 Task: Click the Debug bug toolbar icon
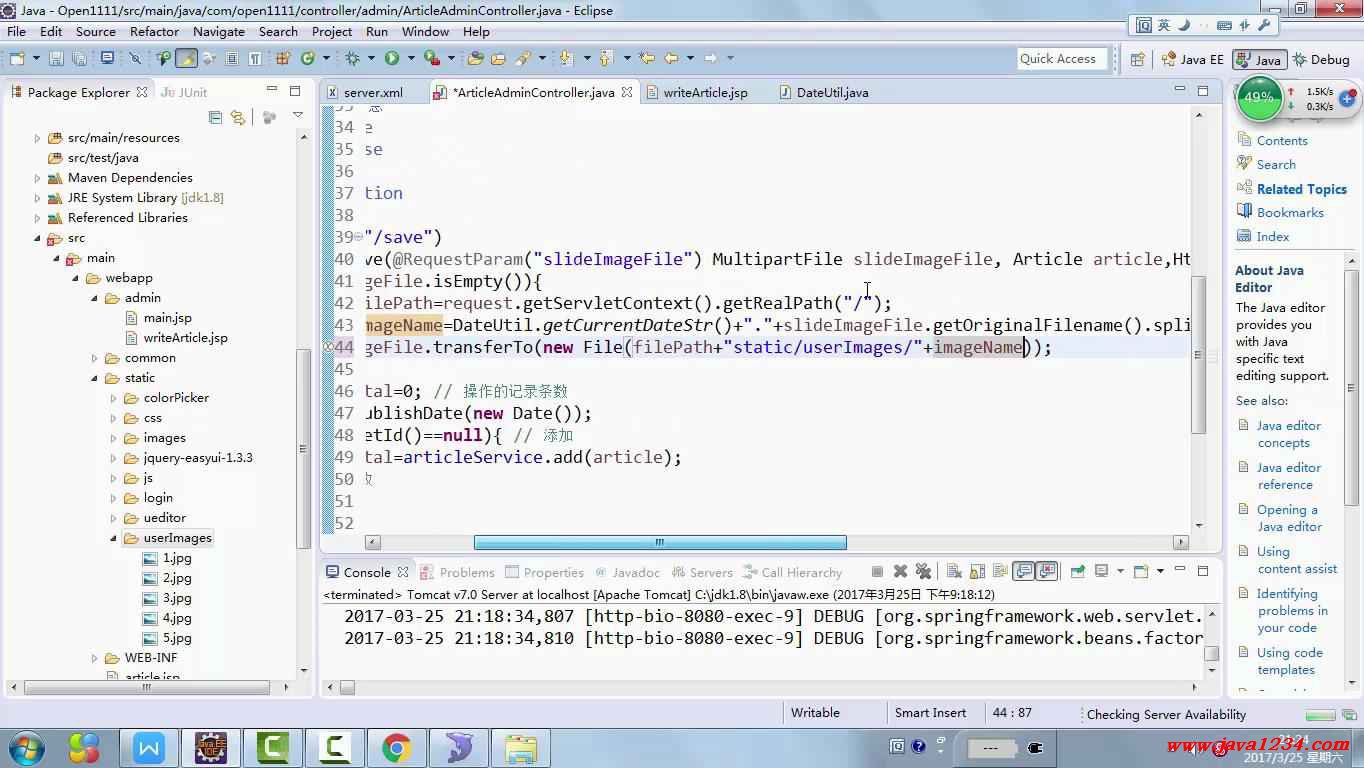[352, 59]
